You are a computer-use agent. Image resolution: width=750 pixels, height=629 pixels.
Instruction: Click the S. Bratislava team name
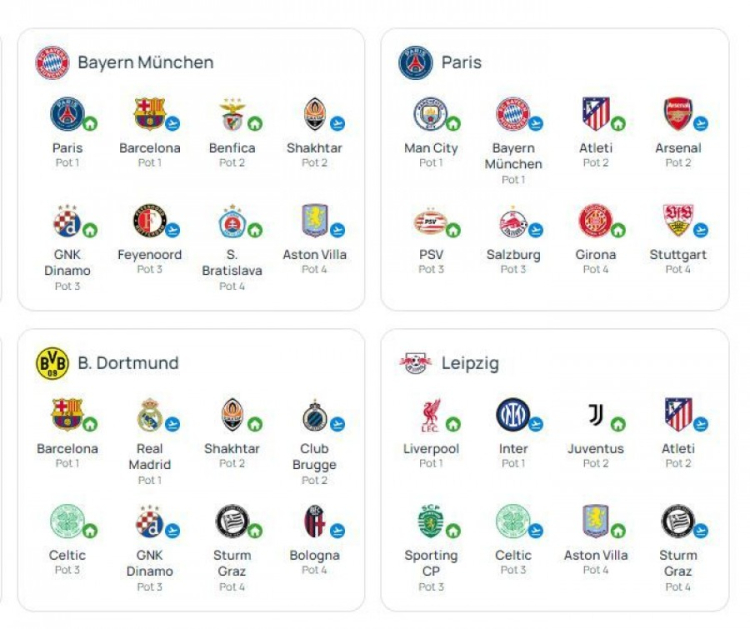coord(232,262)
